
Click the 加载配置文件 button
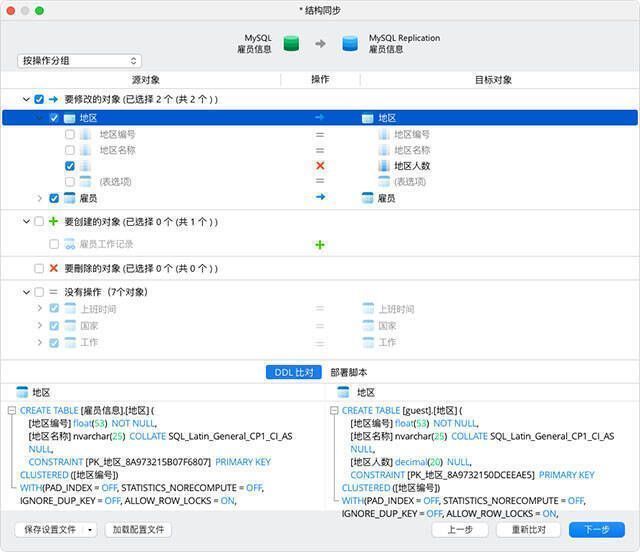click(139, 530)
